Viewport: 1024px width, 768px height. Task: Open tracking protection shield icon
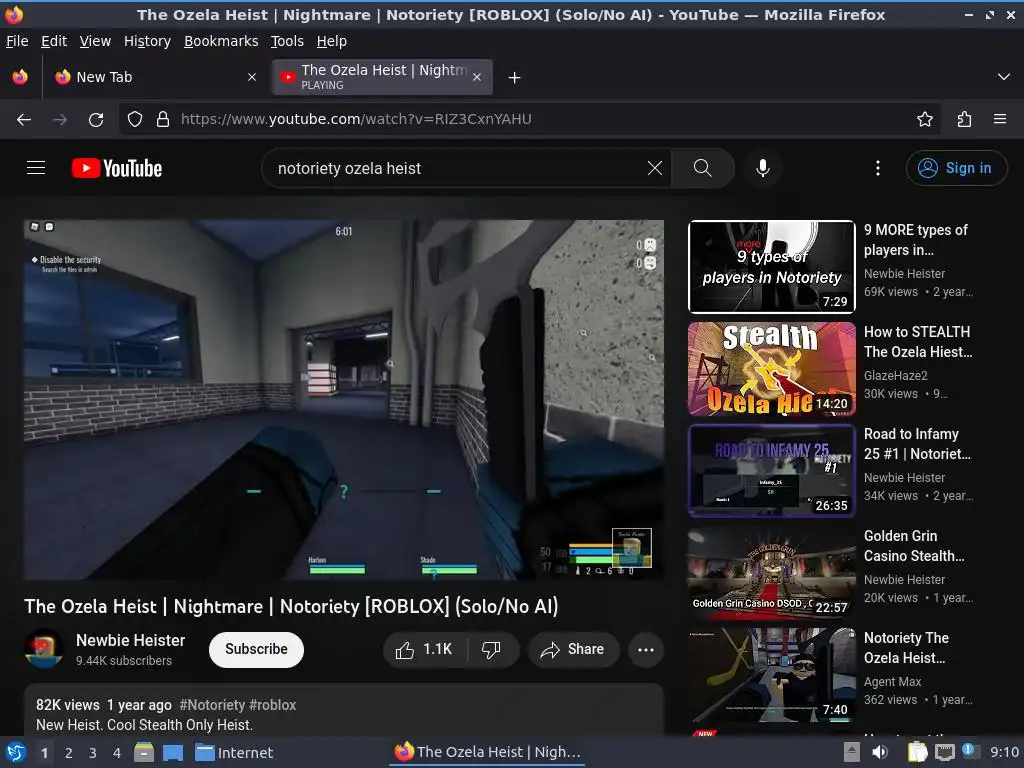[x=135, y=120]
